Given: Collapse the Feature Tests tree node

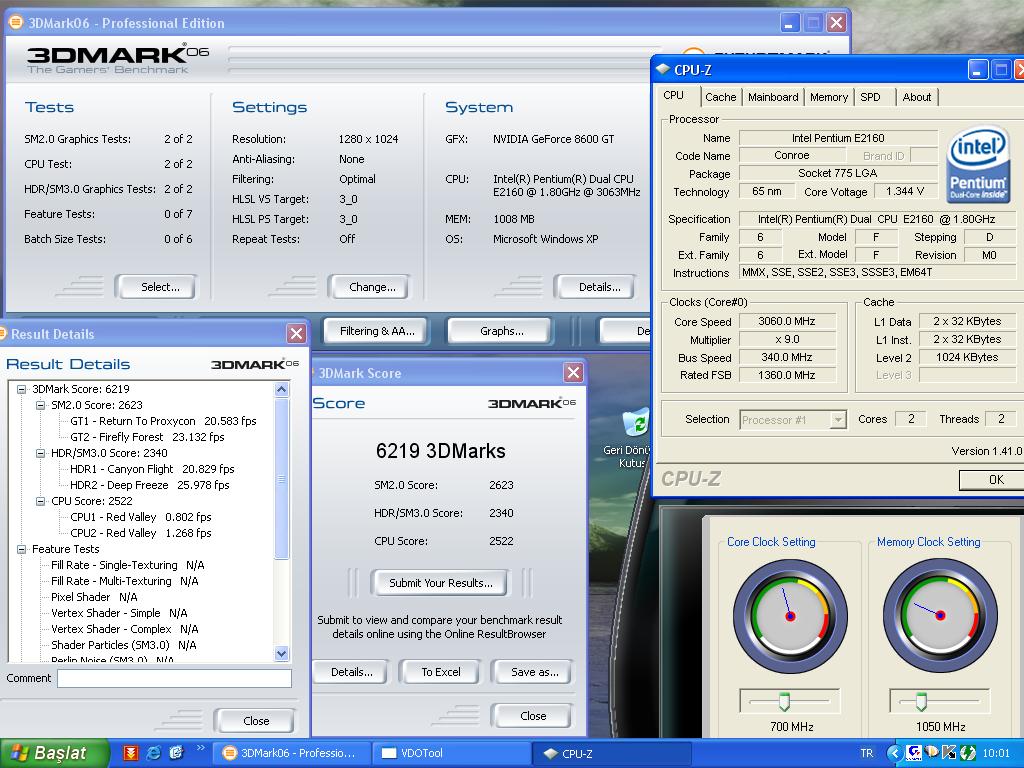Looking at the screenshot, I should click(21, 549).
